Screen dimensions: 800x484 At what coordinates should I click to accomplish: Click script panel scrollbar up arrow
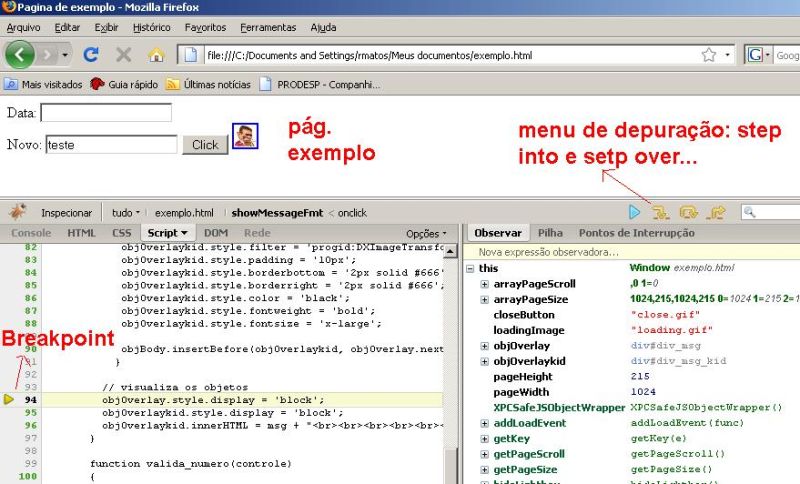click(x=451, y=251)
